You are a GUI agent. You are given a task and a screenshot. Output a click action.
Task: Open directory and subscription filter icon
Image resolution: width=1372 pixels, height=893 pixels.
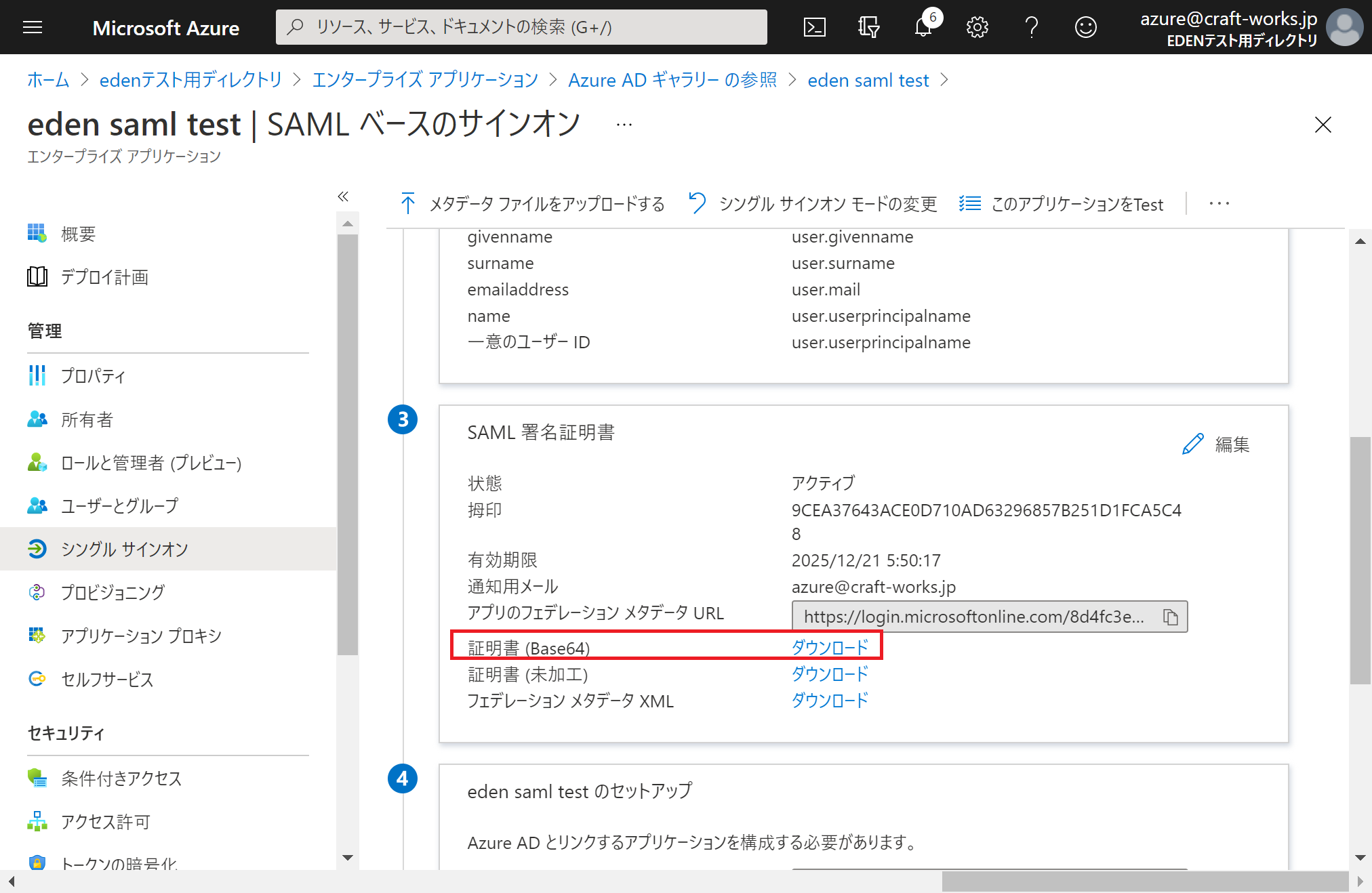(x=868, y=27)
